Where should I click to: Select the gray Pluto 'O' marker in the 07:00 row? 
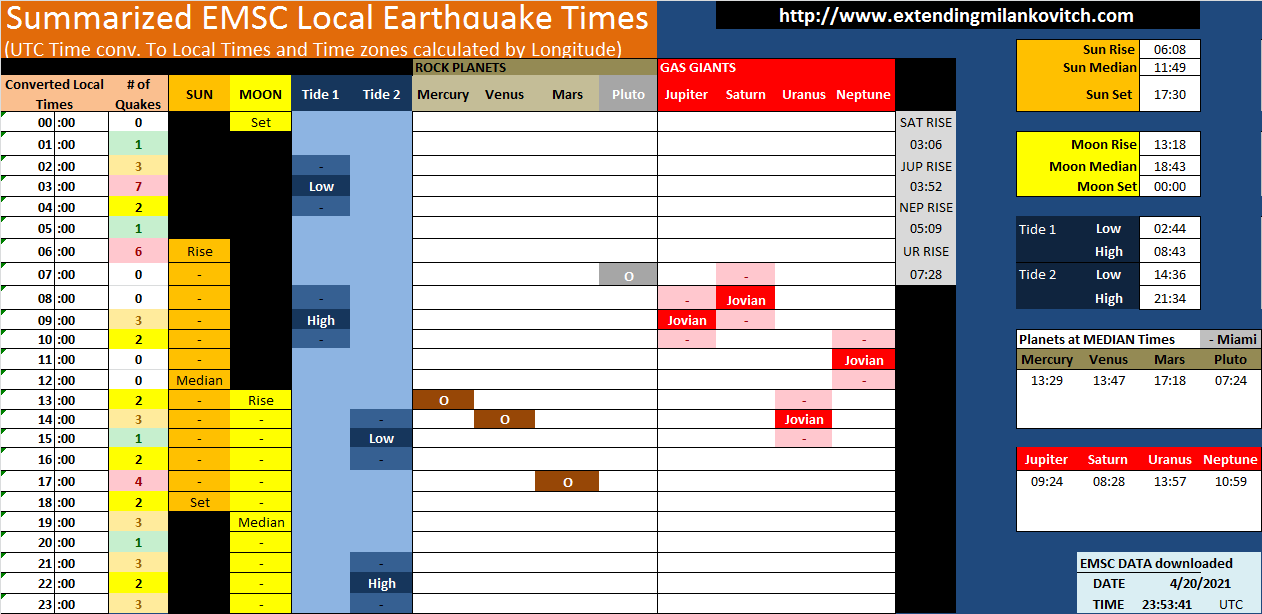(628, 275)
